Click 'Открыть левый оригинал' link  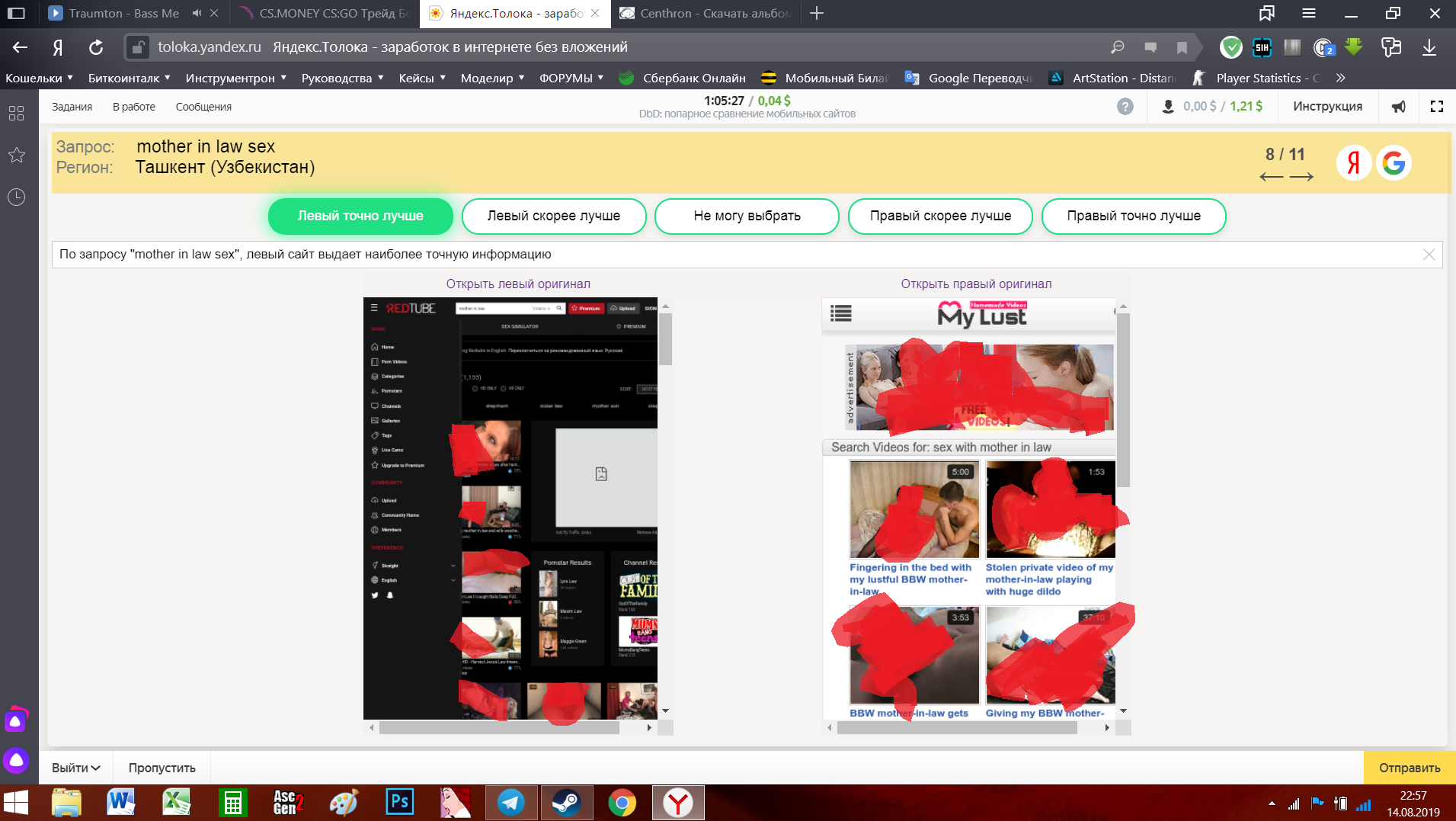pos(518,284)
